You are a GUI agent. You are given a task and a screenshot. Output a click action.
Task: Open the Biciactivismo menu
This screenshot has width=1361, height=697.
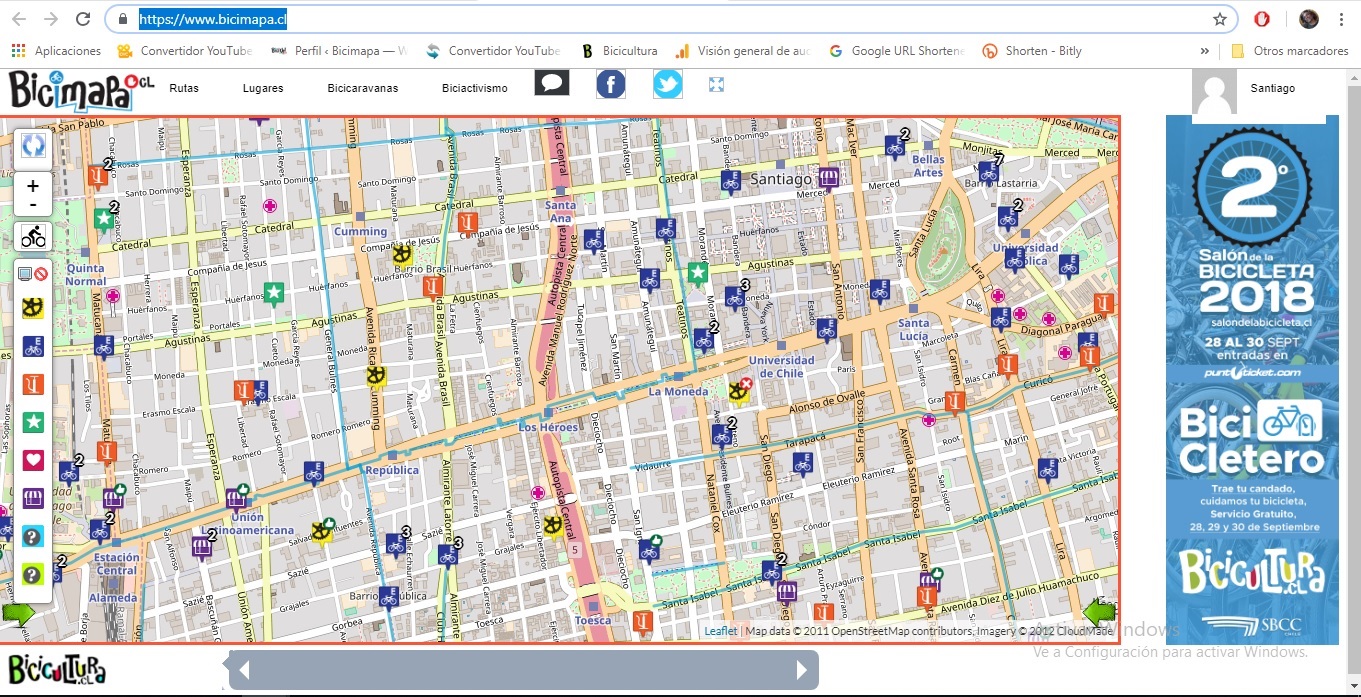point(475,88)
